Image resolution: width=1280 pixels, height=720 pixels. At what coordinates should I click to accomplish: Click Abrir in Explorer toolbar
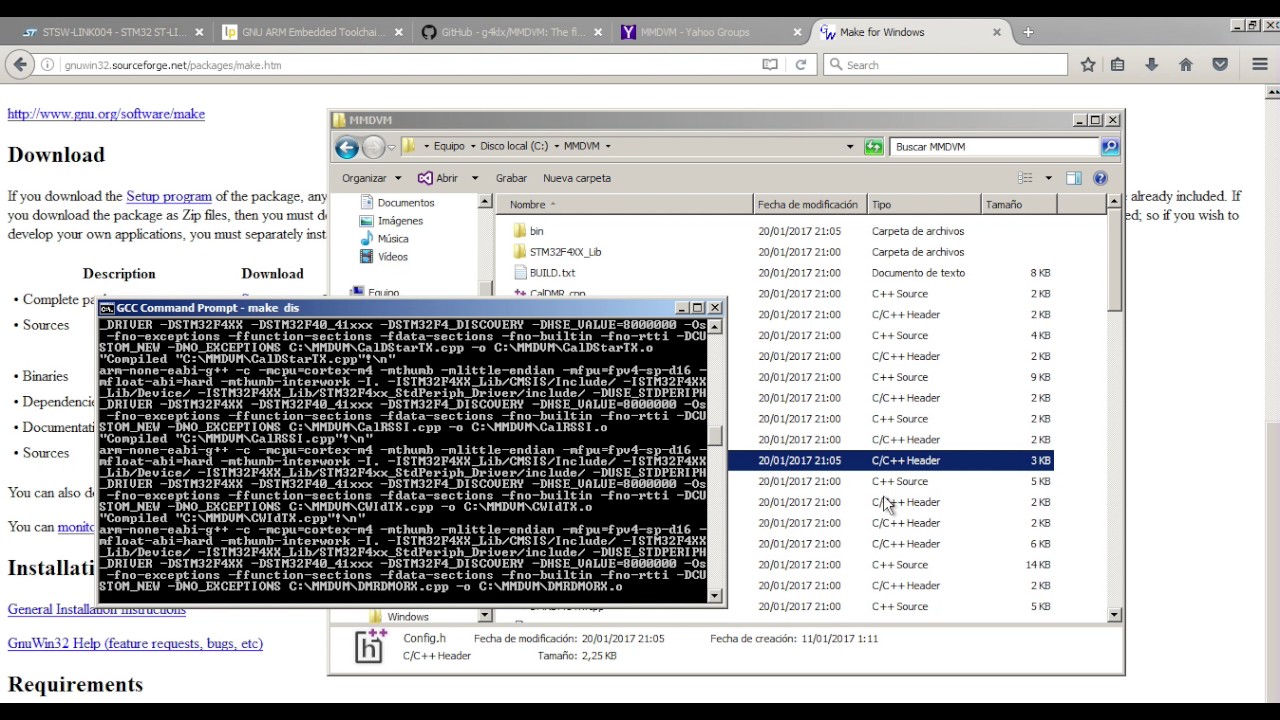pyautogui.click(x=437, y=178)
